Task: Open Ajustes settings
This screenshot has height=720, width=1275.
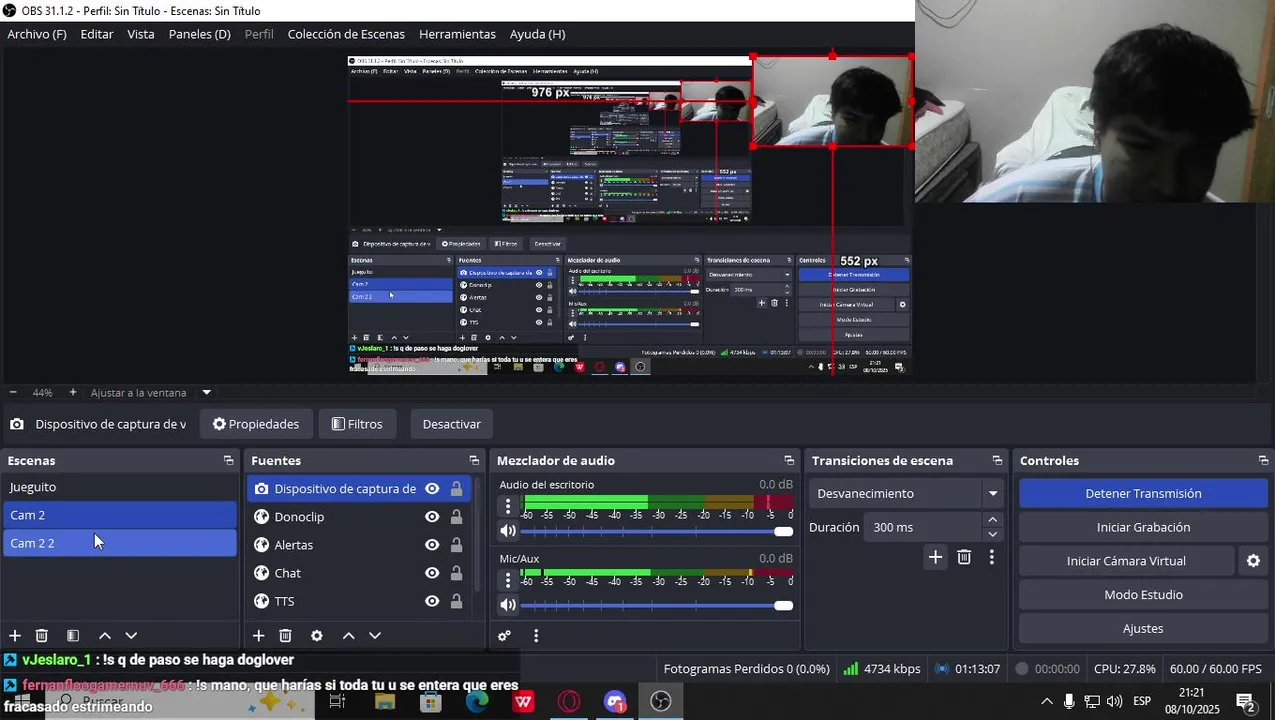Action: (x=1143, y=629)
